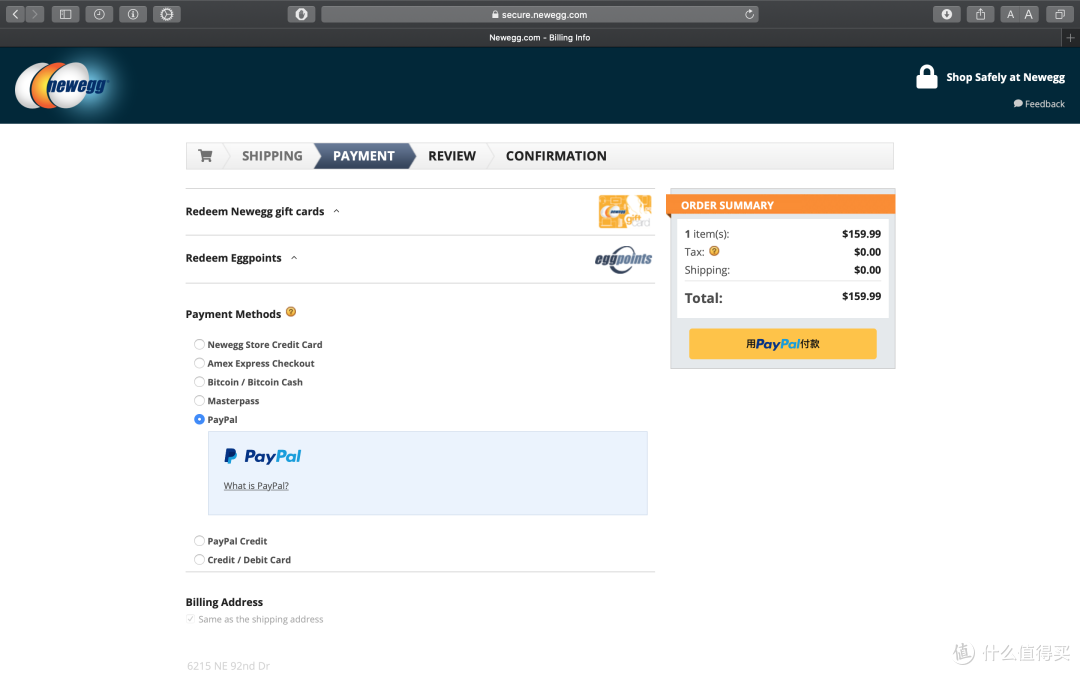Select the Newegg.com - Billing Info tab
The height and width of the screenshot is (675, 1080).
coord(539,38)
